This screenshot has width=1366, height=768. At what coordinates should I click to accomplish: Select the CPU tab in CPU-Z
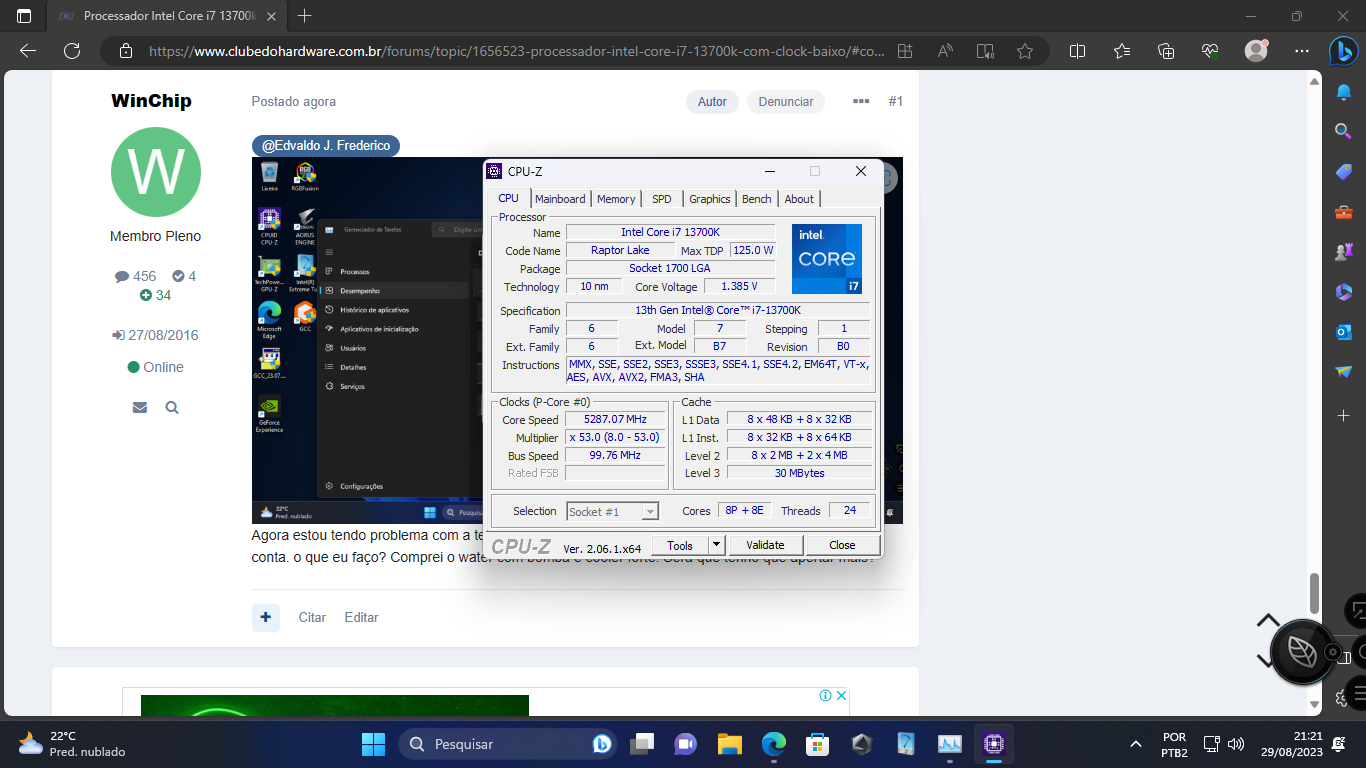[x=509, y=198]
